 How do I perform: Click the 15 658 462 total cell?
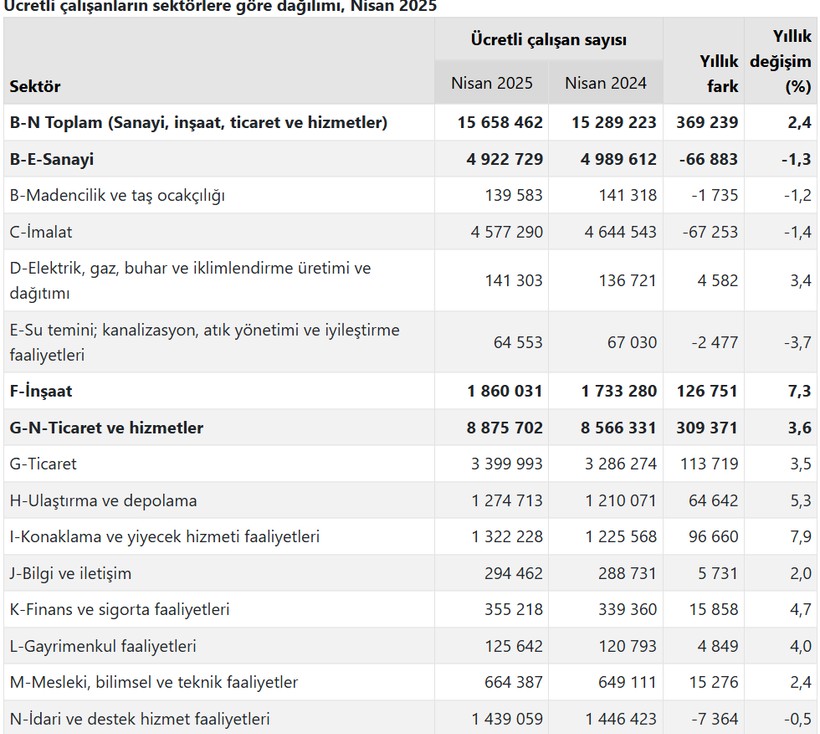coord(500,122)
